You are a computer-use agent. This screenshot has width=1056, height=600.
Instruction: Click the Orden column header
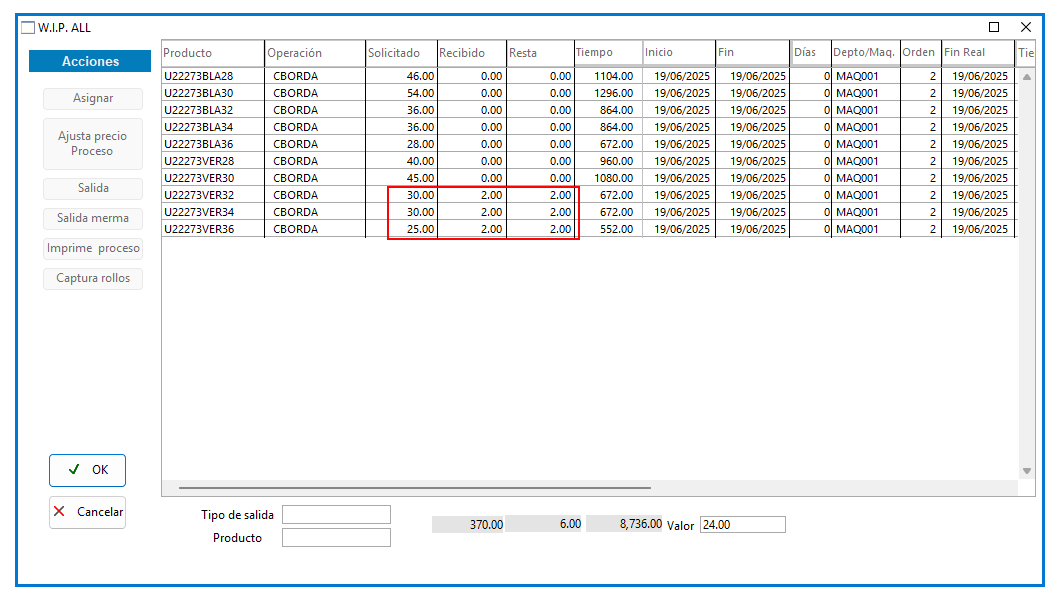921,53
